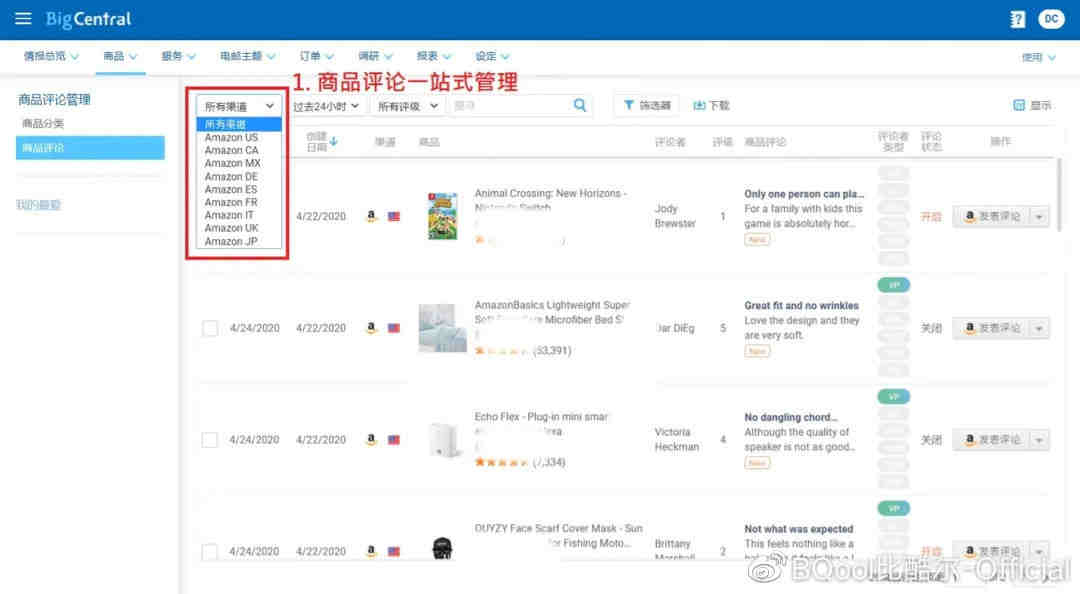
Task: Tick the checkbox for AmazonBasics bed sheet row
Action: [x=210, y=328]
